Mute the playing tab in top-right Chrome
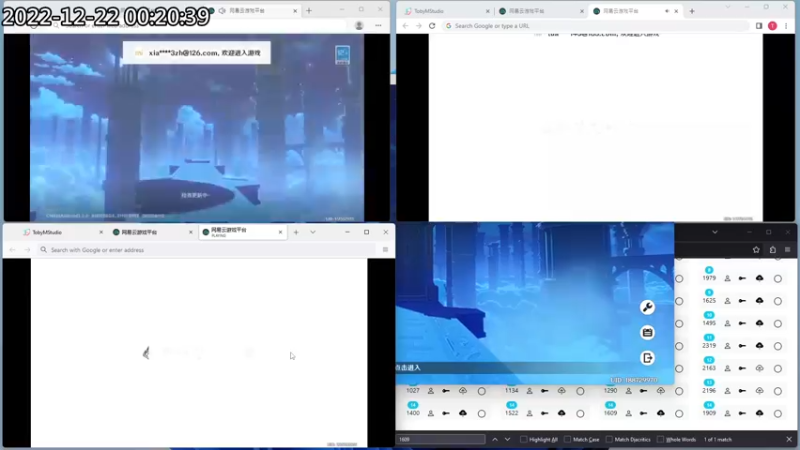Viewport: 800px width, 450px height. 667,11
